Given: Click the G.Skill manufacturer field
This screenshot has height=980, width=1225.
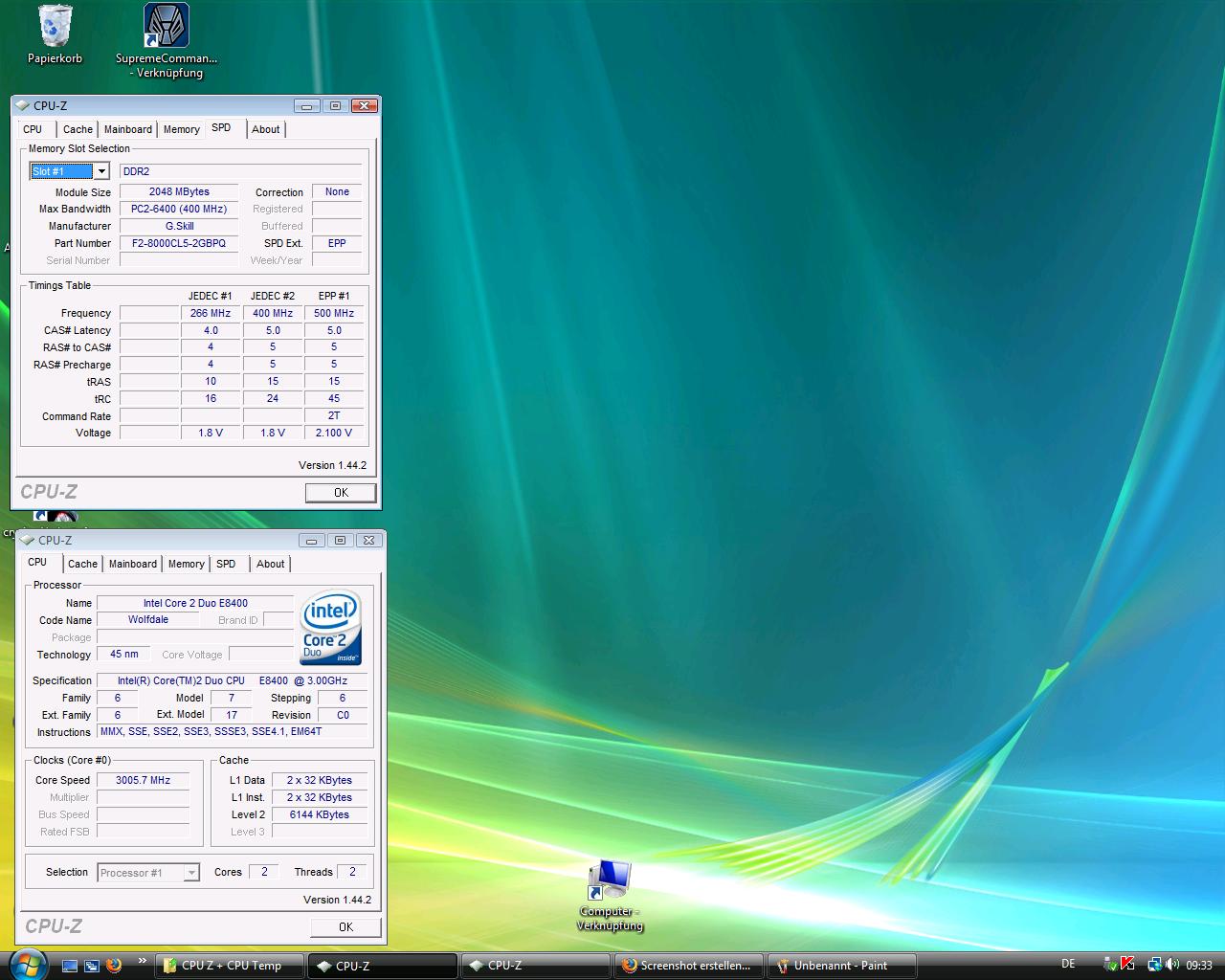Looking at the screenshot, I should tap(179, 226).
